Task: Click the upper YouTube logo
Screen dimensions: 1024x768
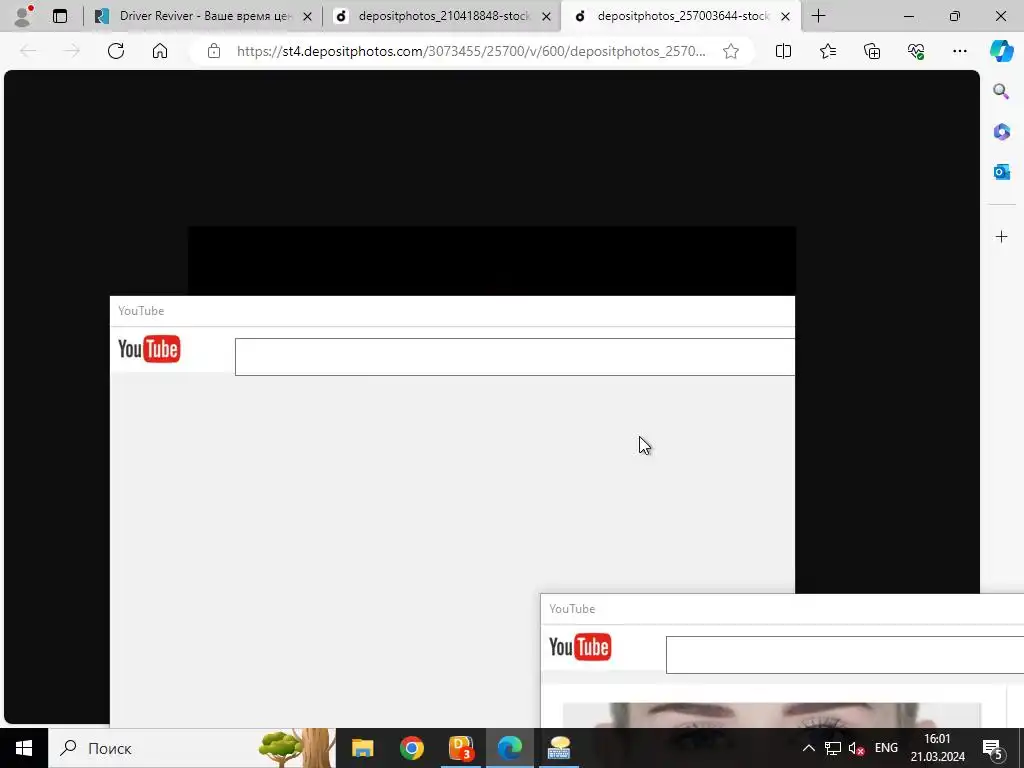Action: coord(149,349)
